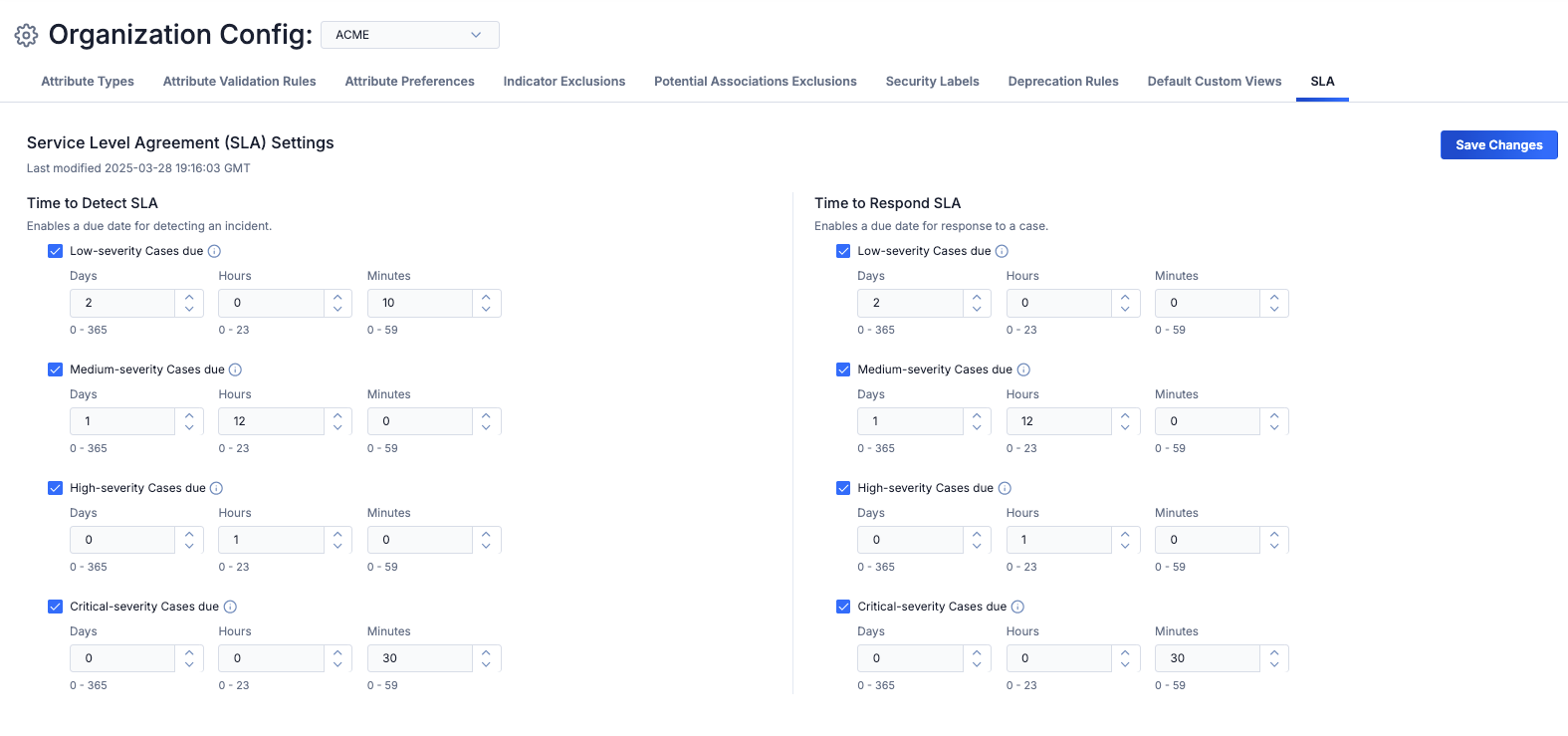Screen dimensions: 1568x736
Task: Click Detect Low-severity Hours input field
Action: 271,303
